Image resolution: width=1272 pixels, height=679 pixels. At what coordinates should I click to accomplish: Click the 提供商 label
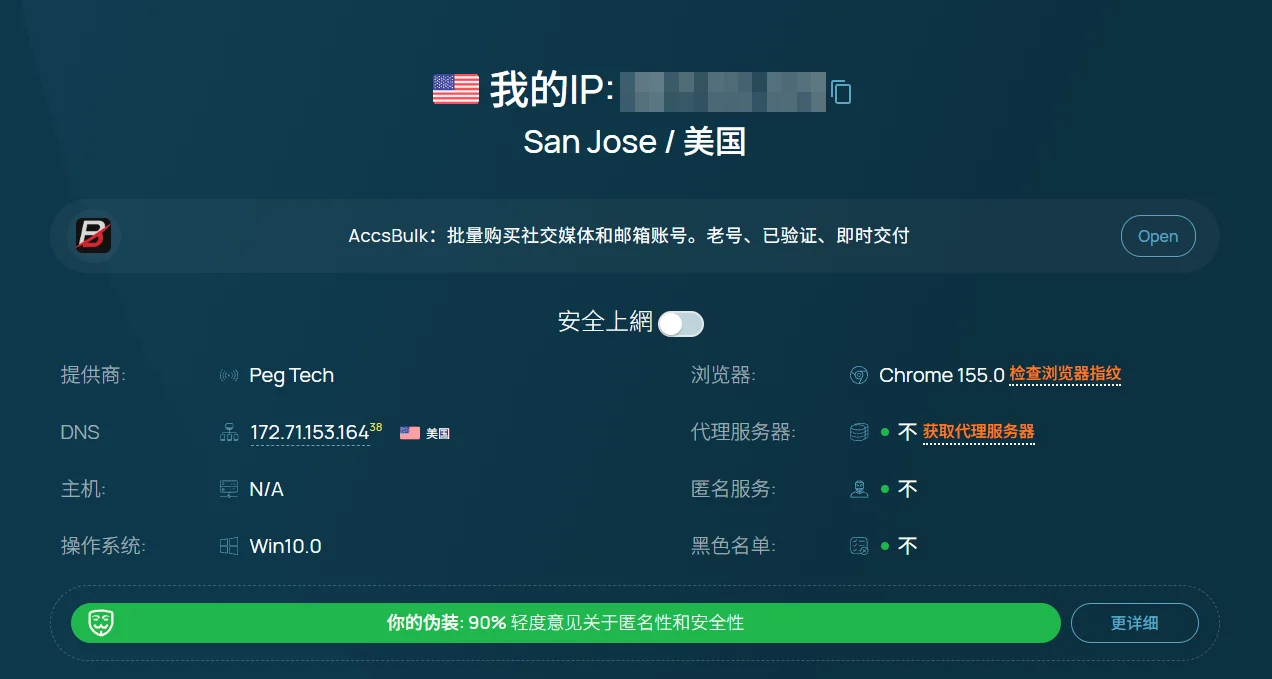[93, 376]
